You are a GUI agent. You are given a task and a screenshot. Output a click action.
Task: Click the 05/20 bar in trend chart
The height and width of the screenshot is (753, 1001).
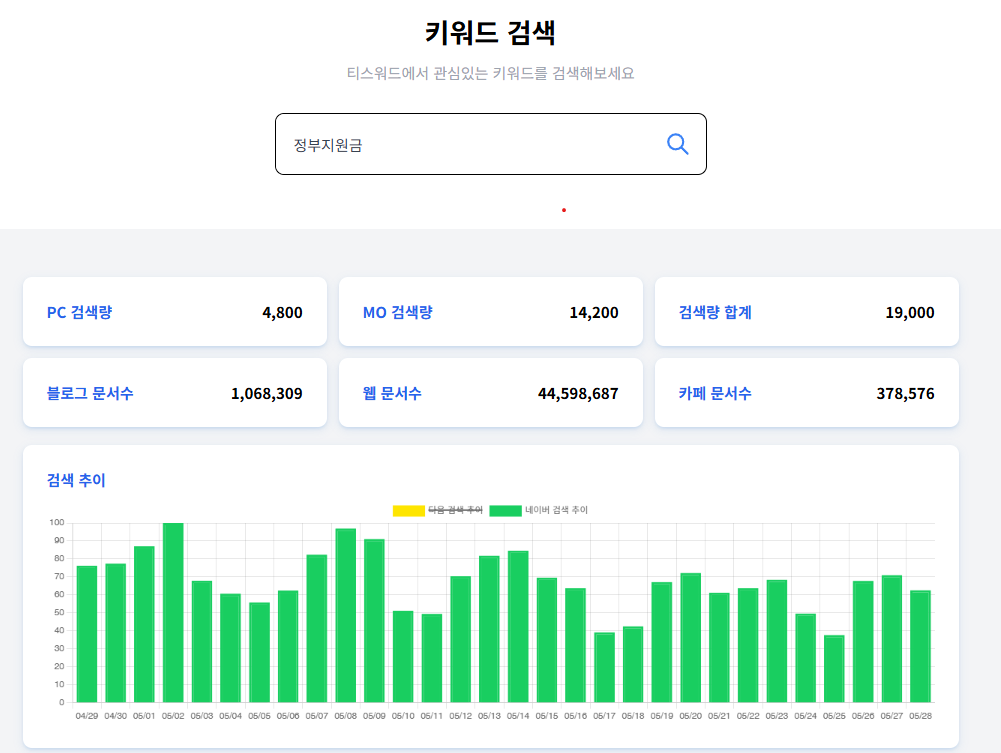690,637
